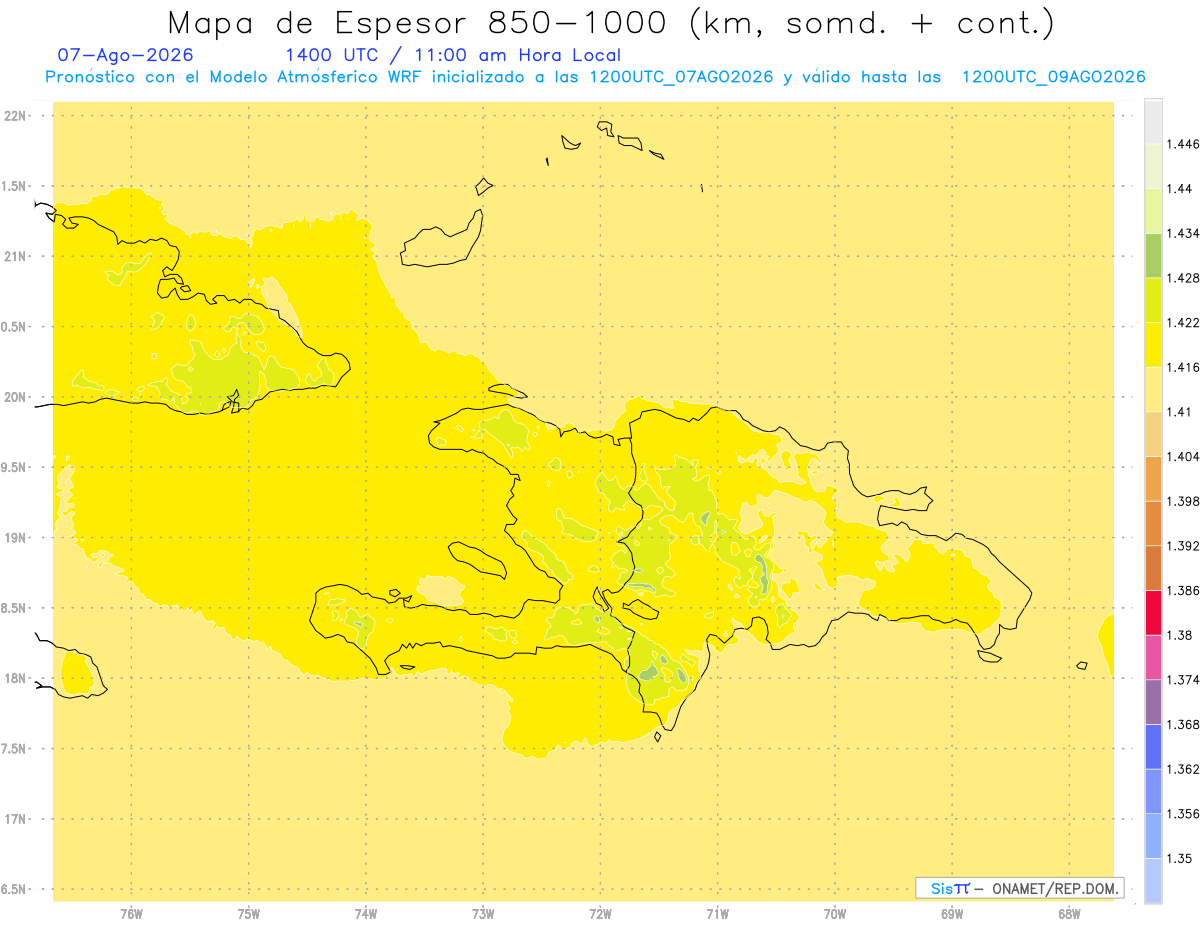Click the legend value 1.434
Screen dimensions: 1200x927
click(1184, 233)
